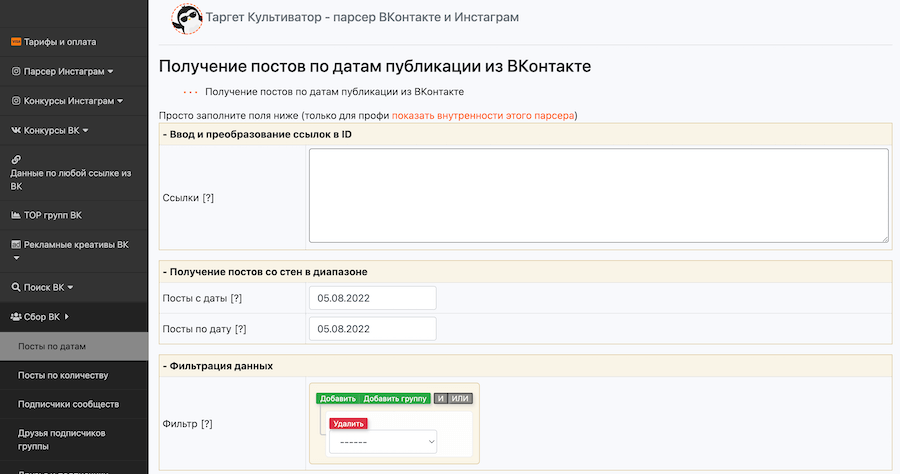Open Посты по количеству in sidebar
The width and height of the screenshot is (900, 474).
63,375
